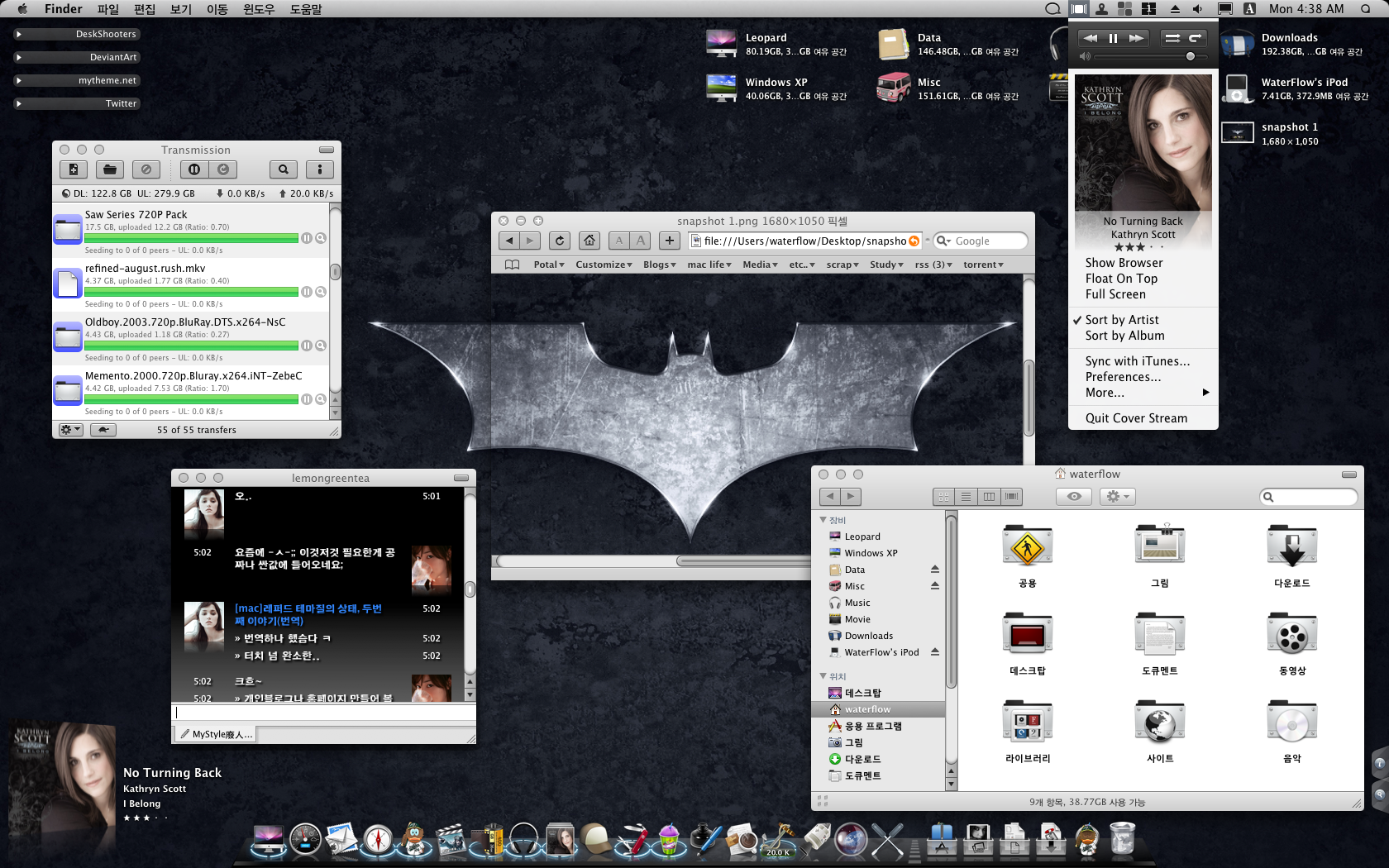Pause the Saw Series 720P Pack torrent
The image size is (1389, 868).
307,238
